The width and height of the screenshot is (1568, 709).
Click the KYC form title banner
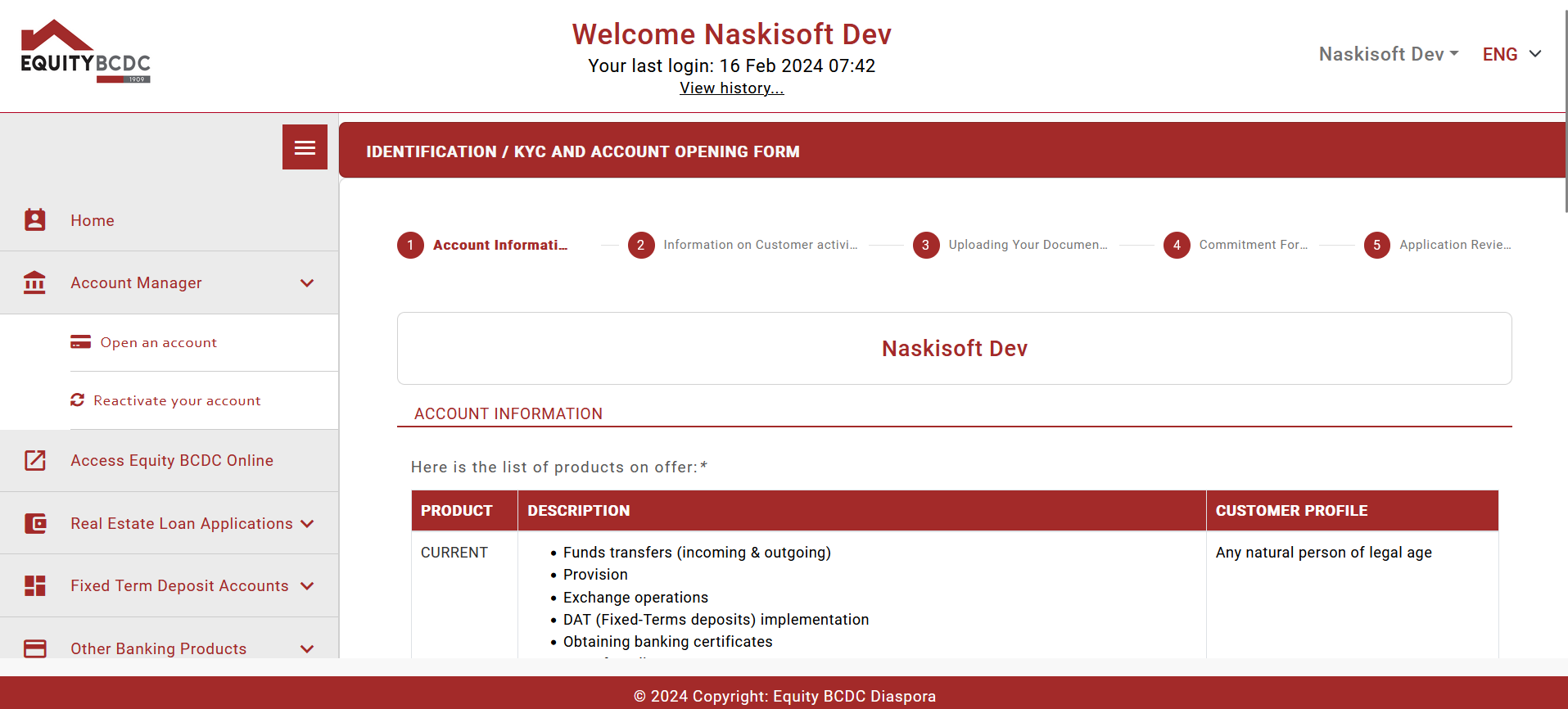[953, 151]
